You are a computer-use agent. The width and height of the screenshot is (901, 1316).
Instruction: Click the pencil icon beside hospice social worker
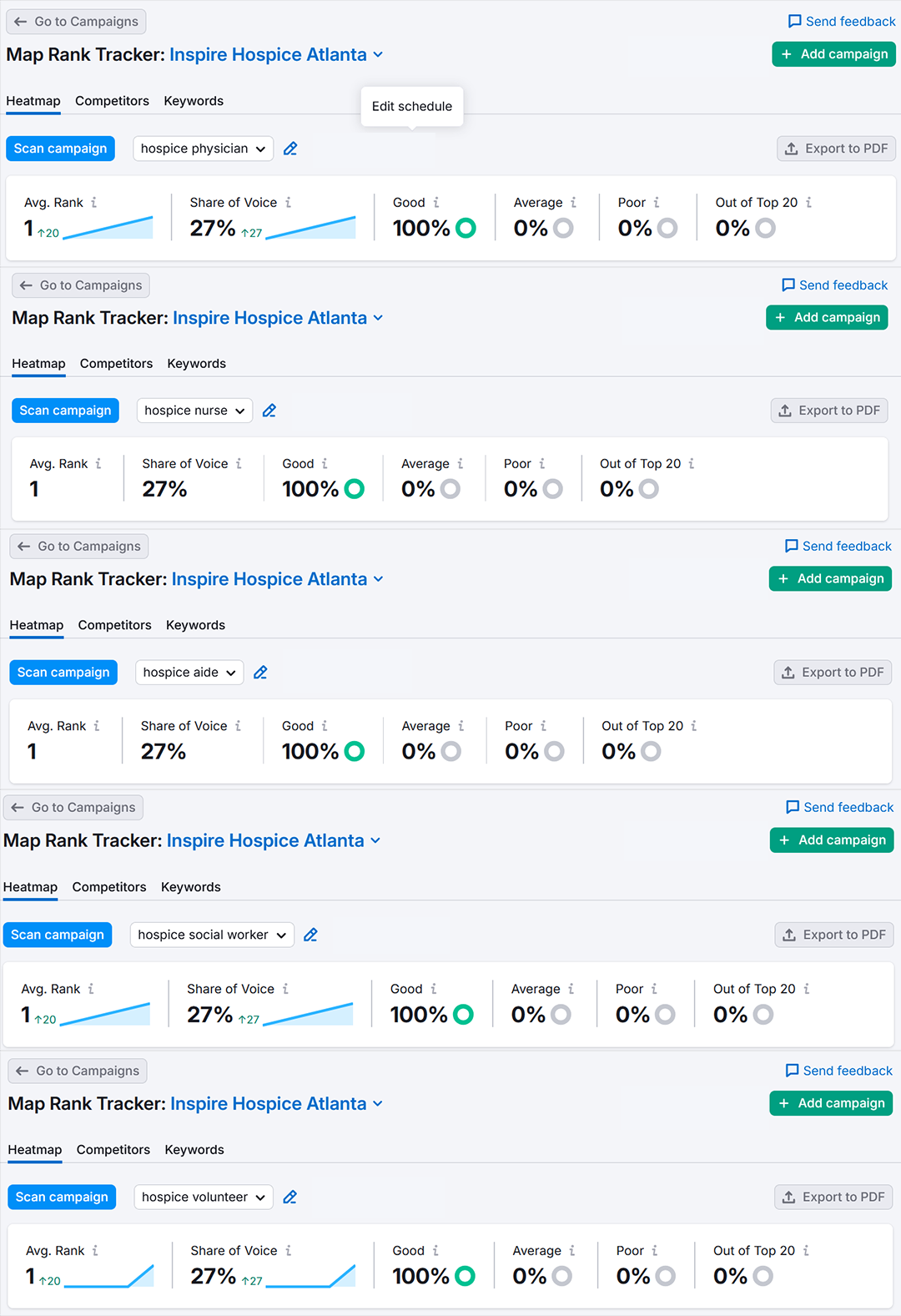(310, 935)
